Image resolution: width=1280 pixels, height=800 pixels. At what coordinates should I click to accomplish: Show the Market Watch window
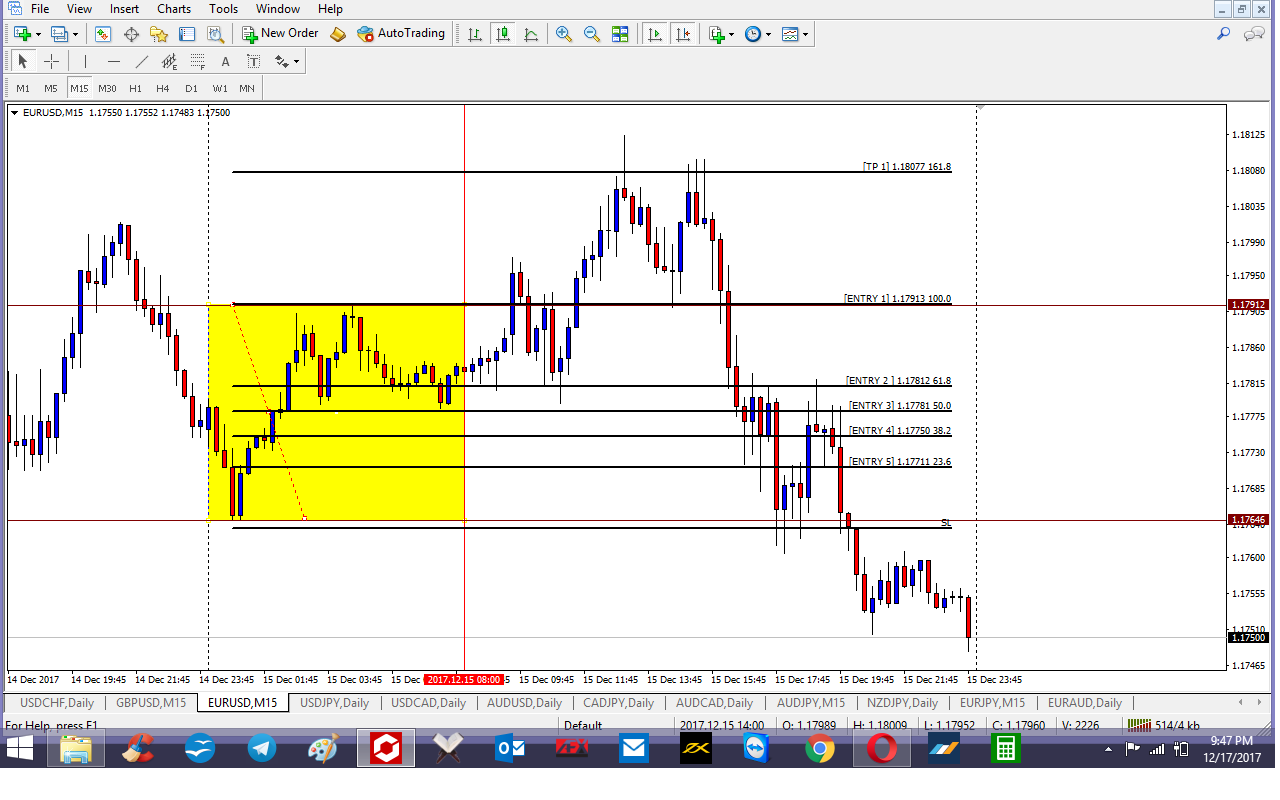(103, 34)
